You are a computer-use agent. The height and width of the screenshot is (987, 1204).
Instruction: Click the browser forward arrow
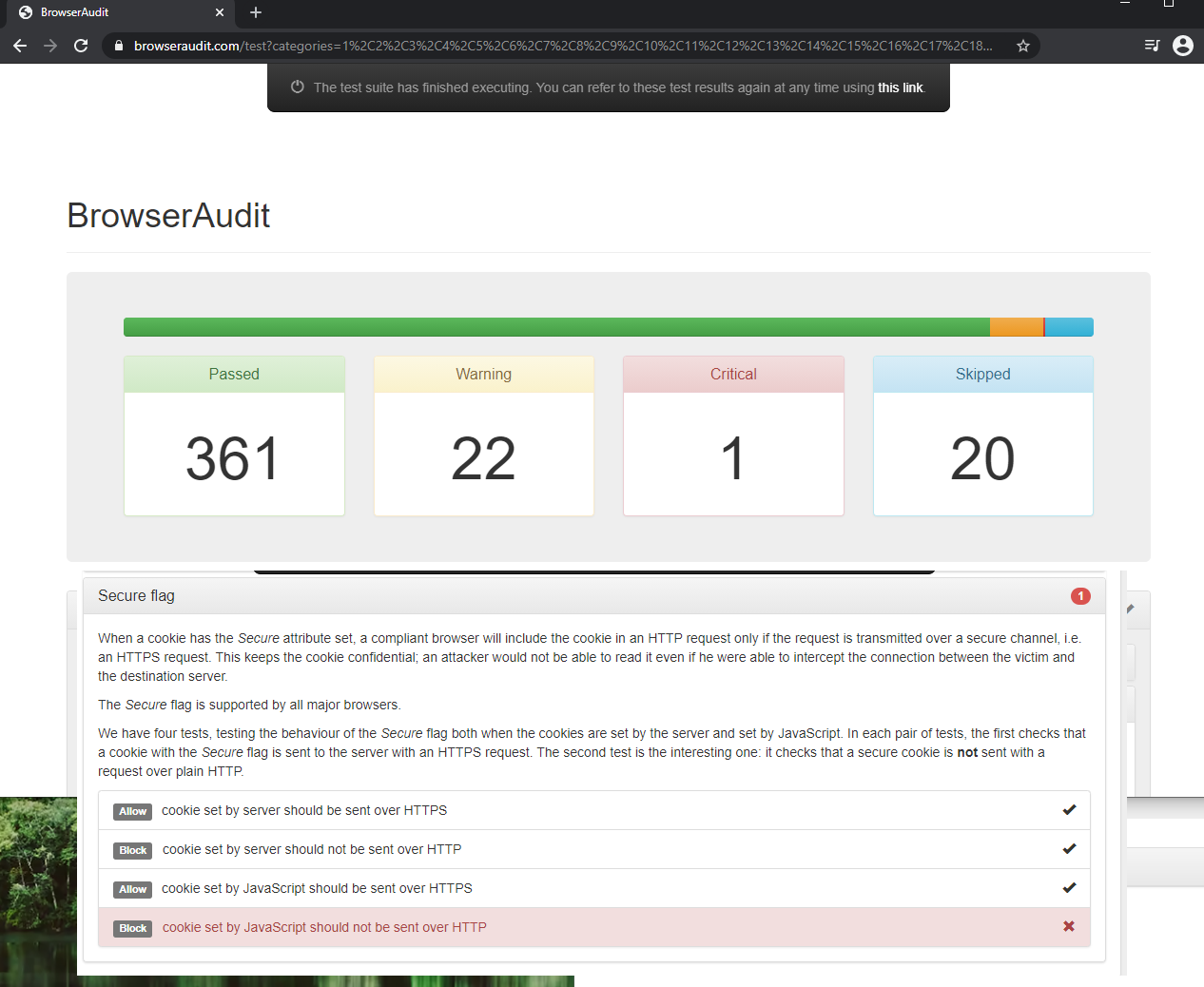click(x=50, y=46)
